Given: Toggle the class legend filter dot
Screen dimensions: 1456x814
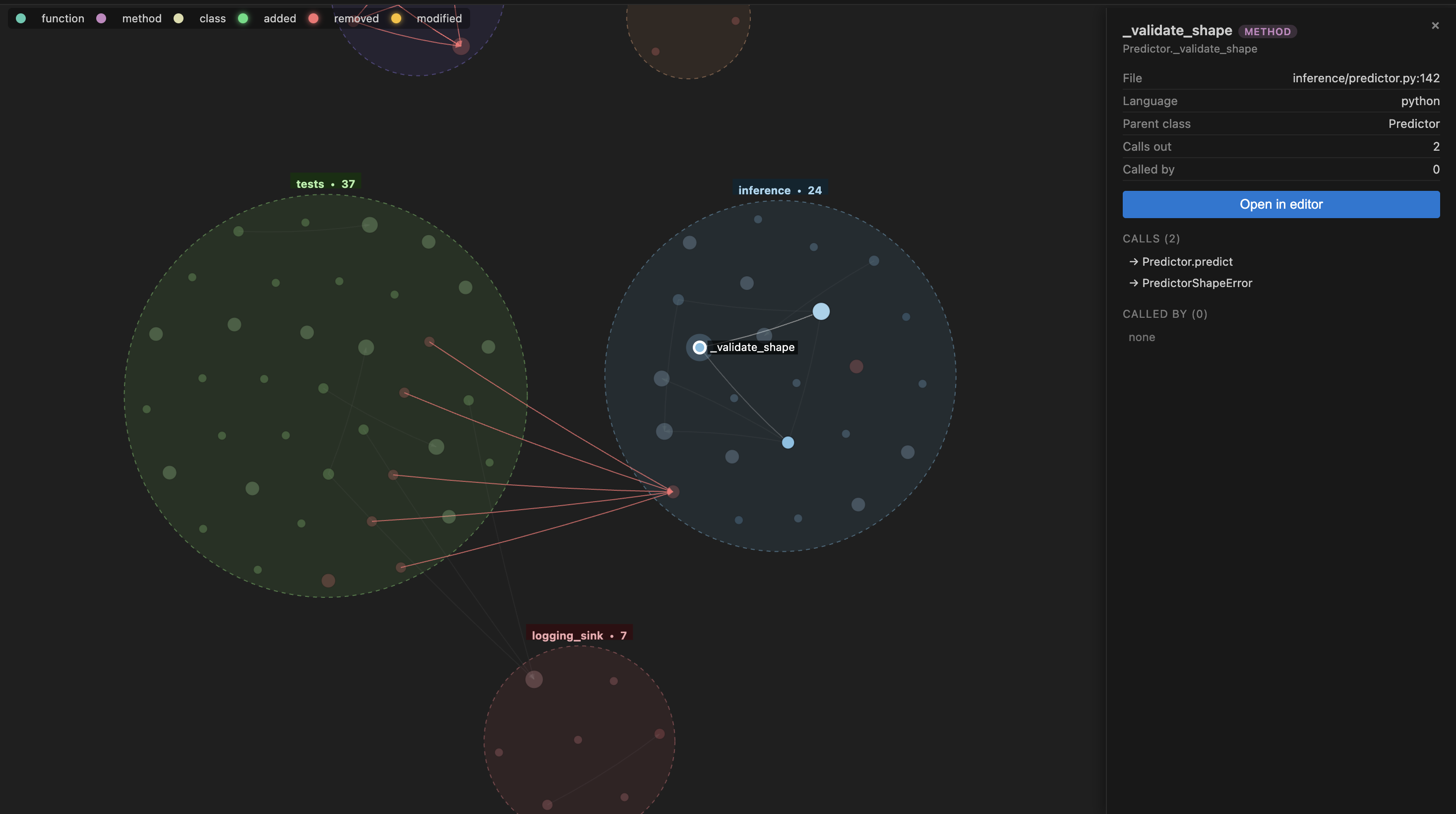Looking at the screenshot, I should point(179,19).
